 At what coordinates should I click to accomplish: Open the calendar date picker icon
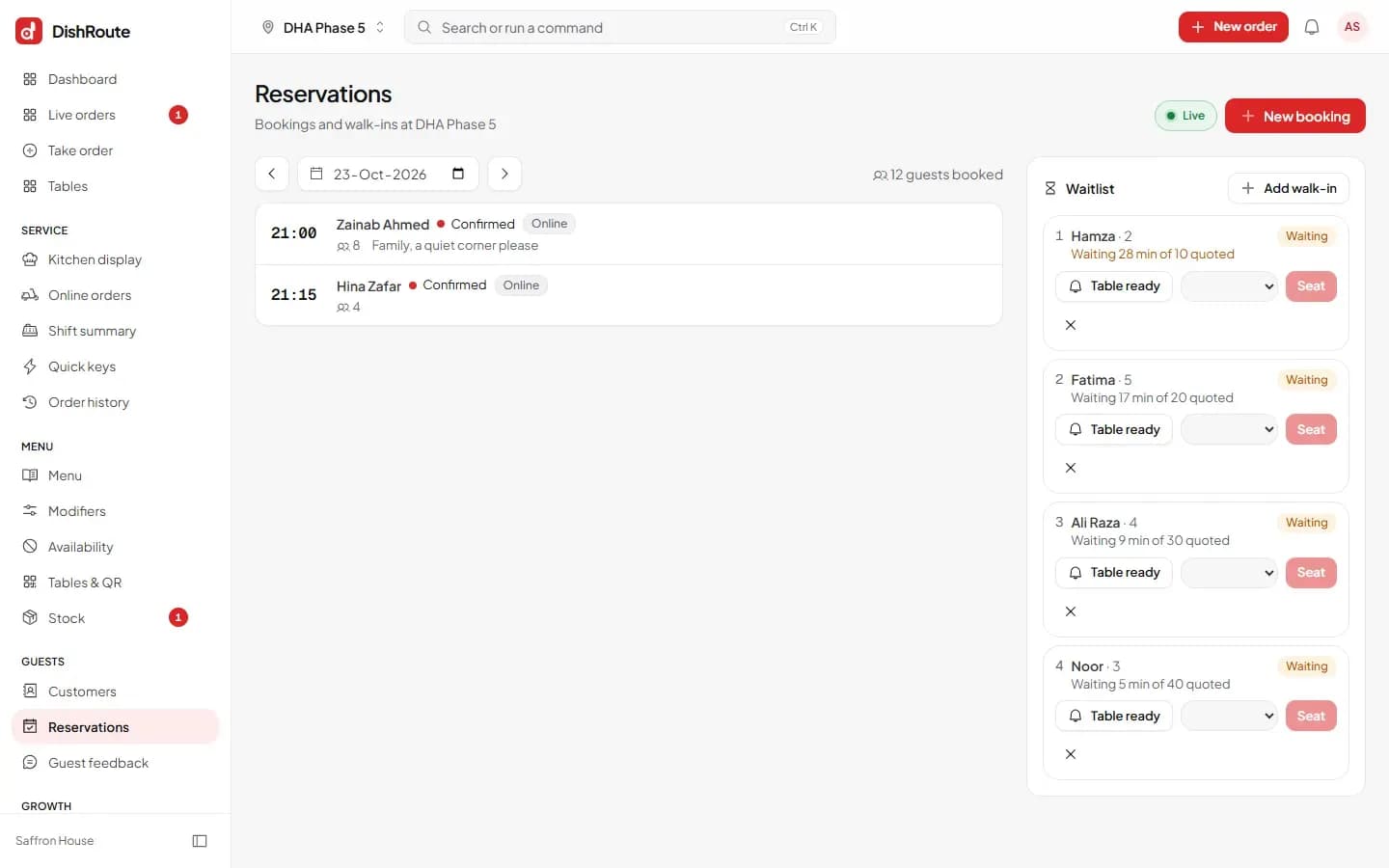(458, 174)
